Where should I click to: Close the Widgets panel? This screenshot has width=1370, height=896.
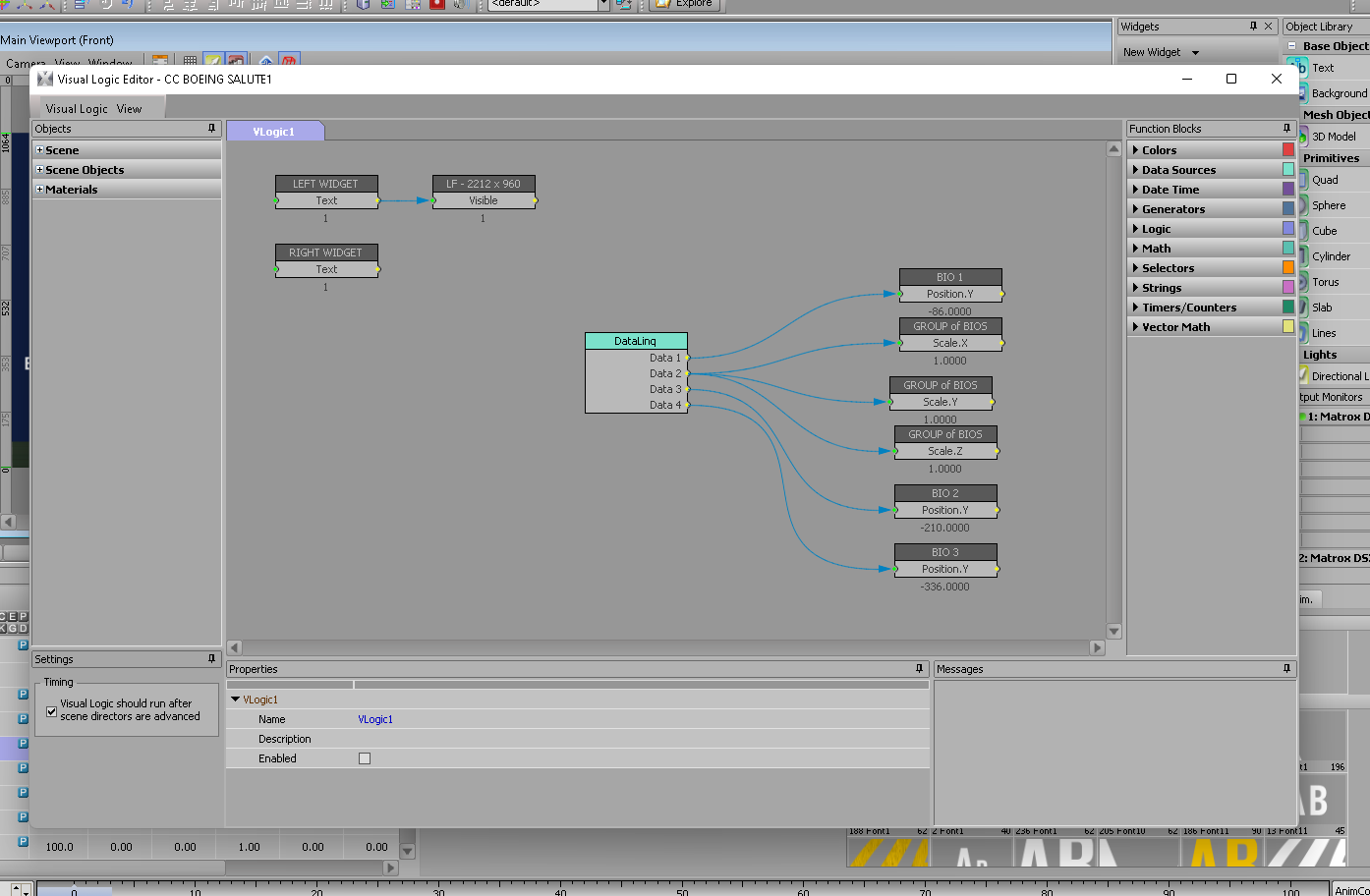click(x=1268, y=27)
